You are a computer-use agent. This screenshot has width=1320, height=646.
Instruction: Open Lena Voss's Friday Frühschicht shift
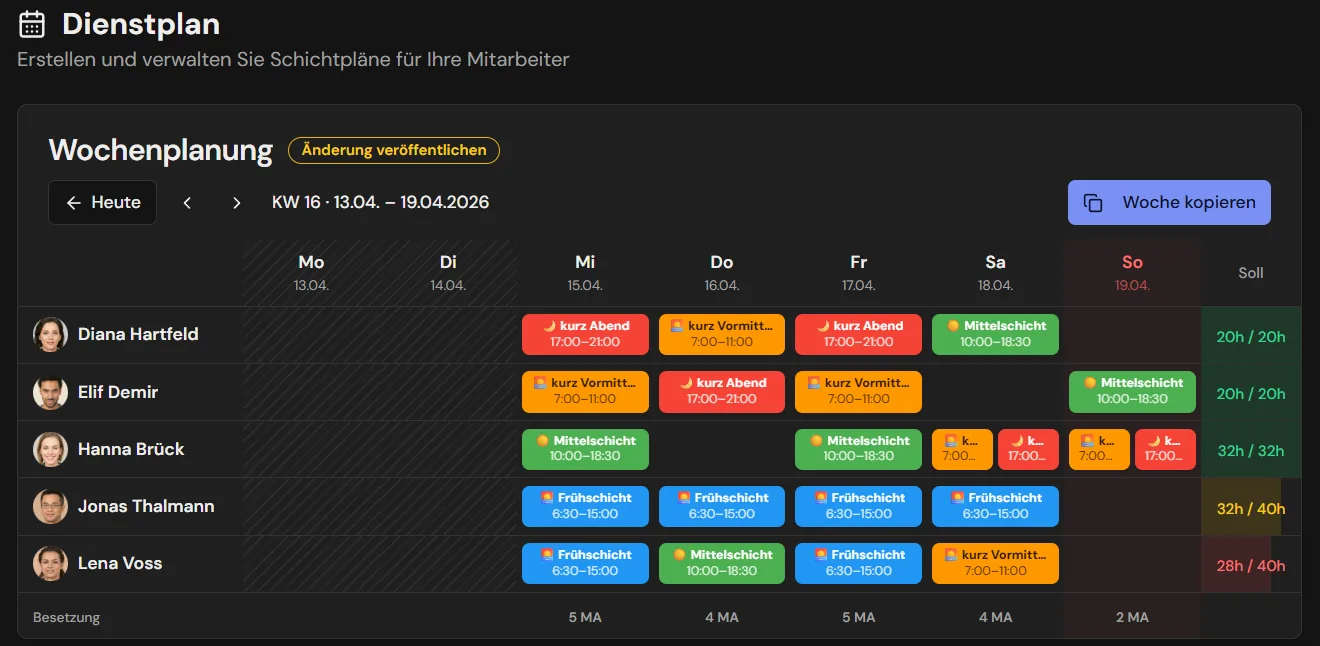858,563
